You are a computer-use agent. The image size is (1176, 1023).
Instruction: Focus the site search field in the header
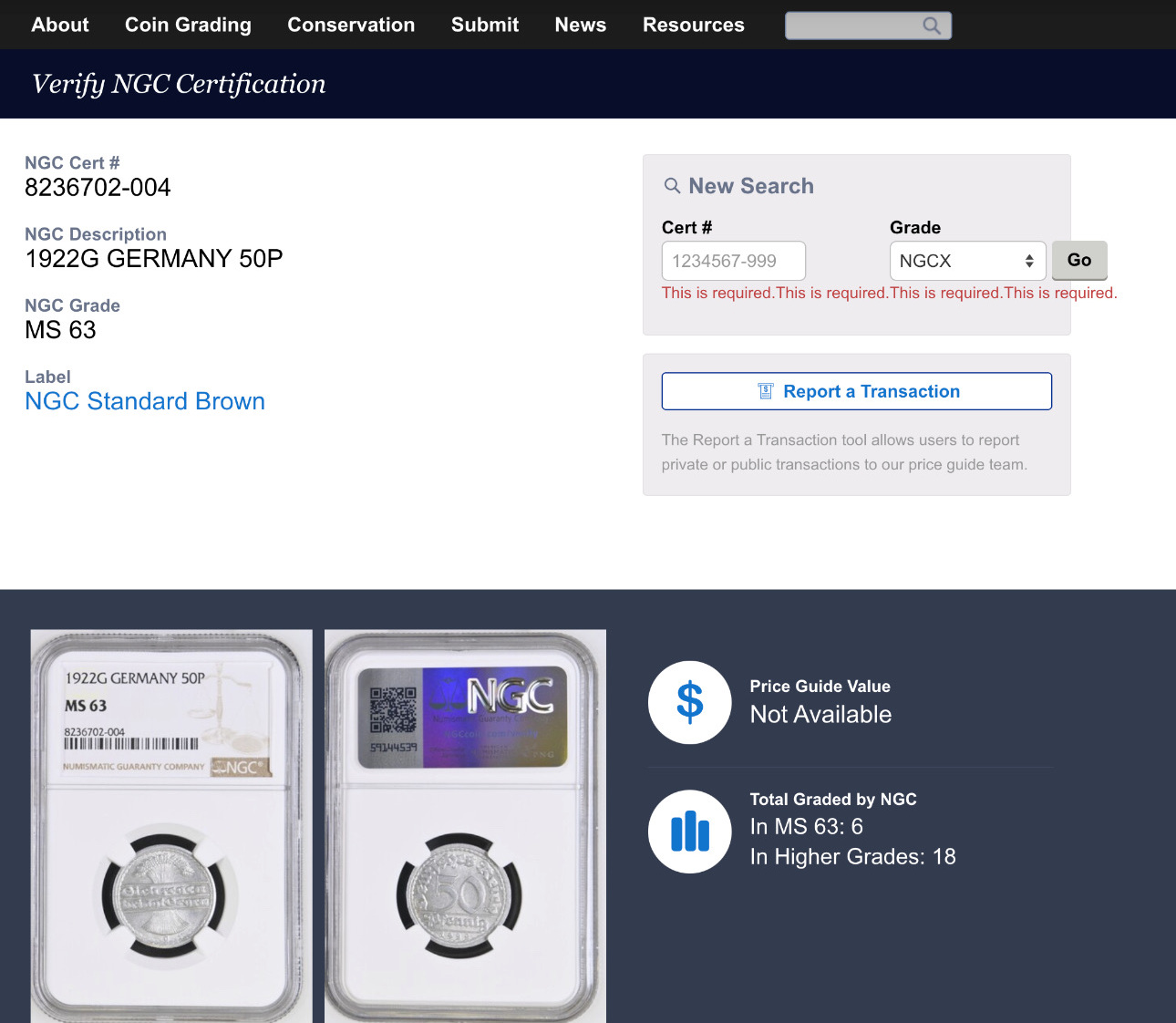(x=868, y=26)
